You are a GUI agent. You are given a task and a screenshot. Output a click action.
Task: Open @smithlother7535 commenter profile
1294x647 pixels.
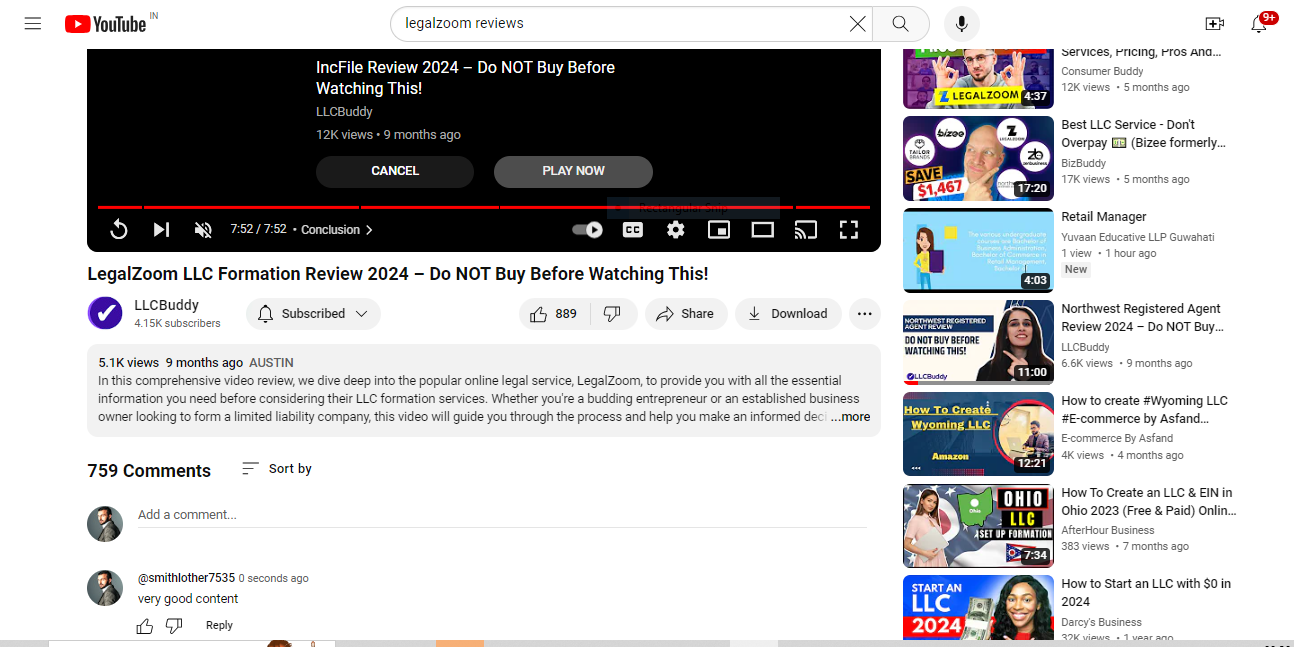click(x=186, y=578)
